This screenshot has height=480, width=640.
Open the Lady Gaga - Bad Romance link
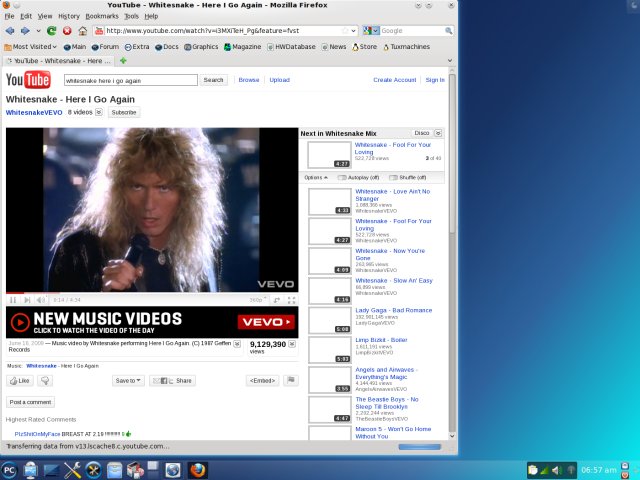[393, 311]
